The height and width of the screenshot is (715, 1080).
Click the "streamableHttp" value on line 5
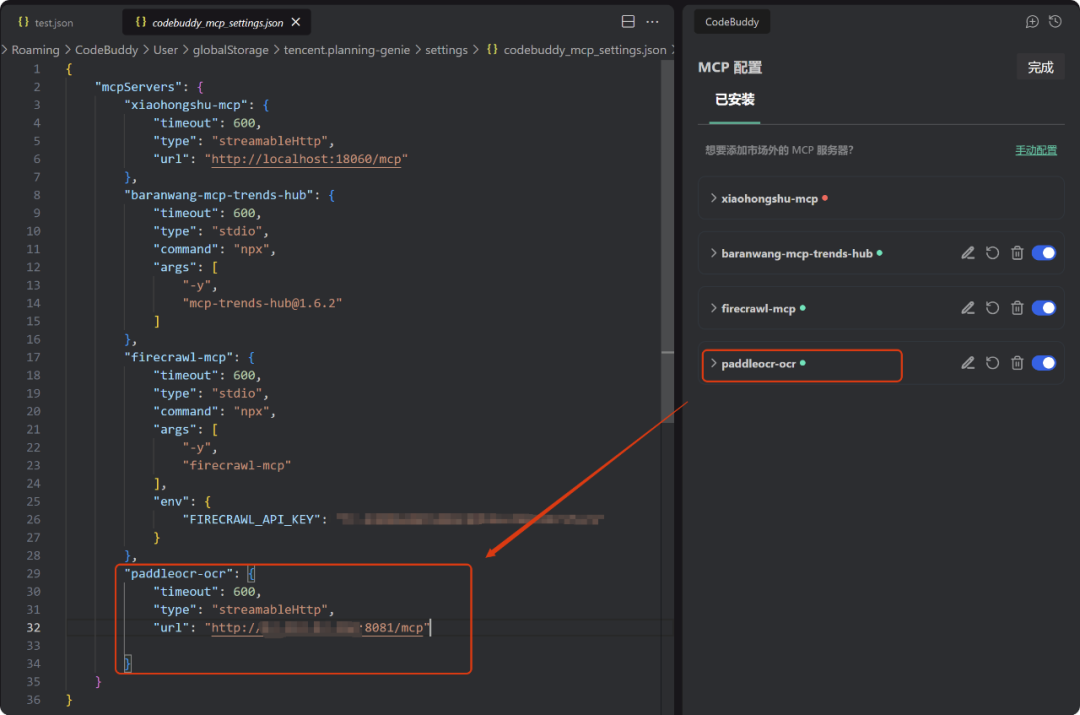tap(269, 141)
